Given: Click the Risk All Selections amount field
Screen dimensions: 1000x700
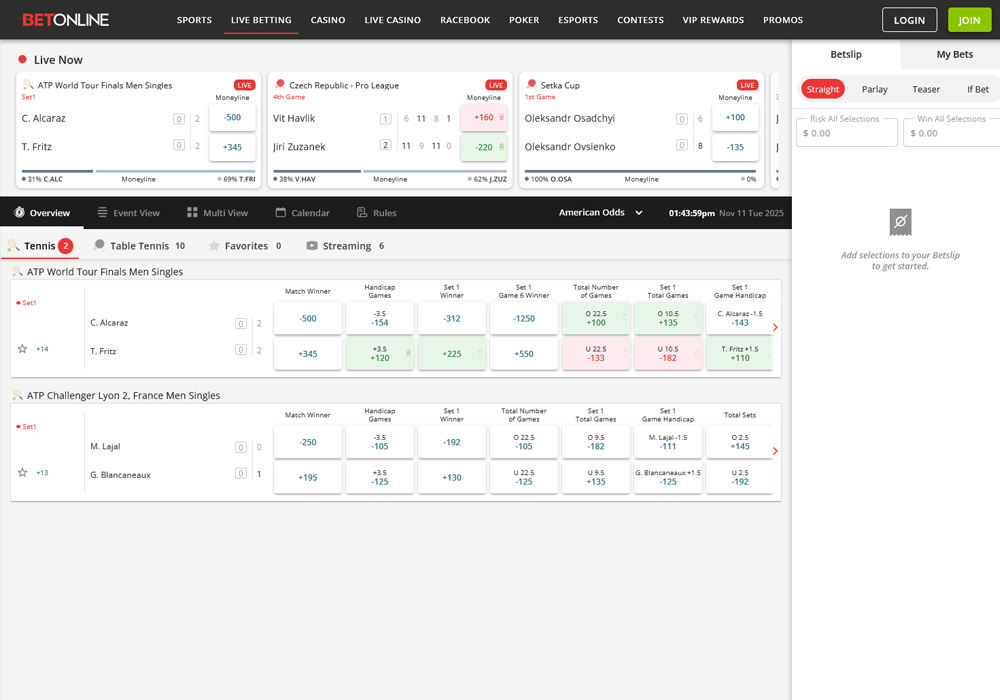Looking at the screenshot, I should (846, 131).
